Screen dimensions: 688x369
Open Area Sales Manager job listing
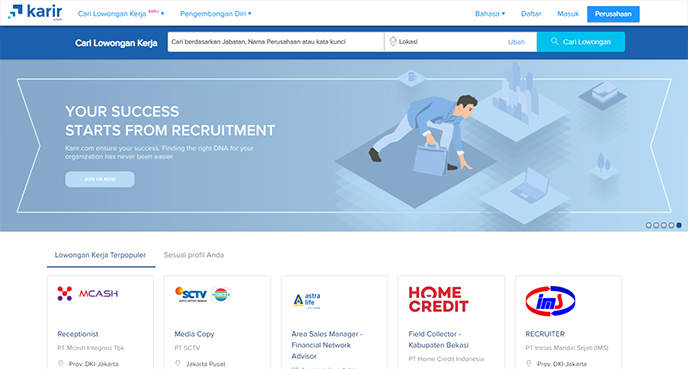pos(327,345)
